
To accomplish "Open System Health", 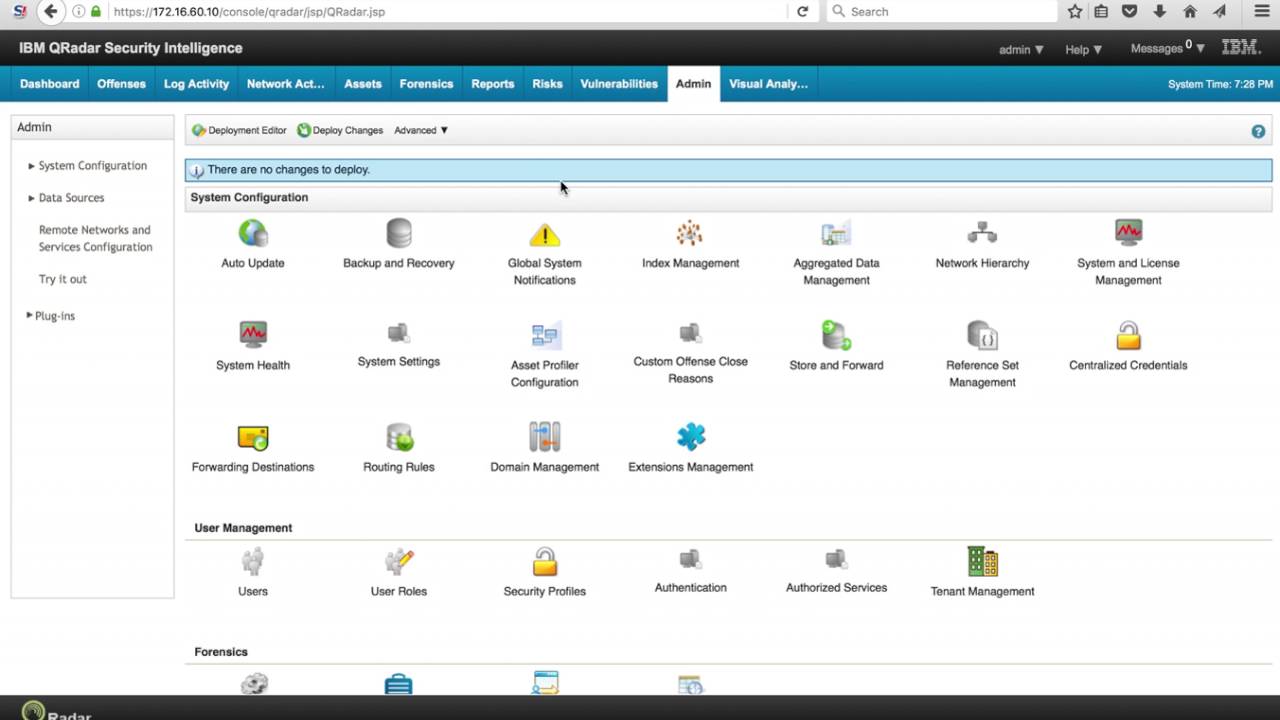I will coord(253,347).
